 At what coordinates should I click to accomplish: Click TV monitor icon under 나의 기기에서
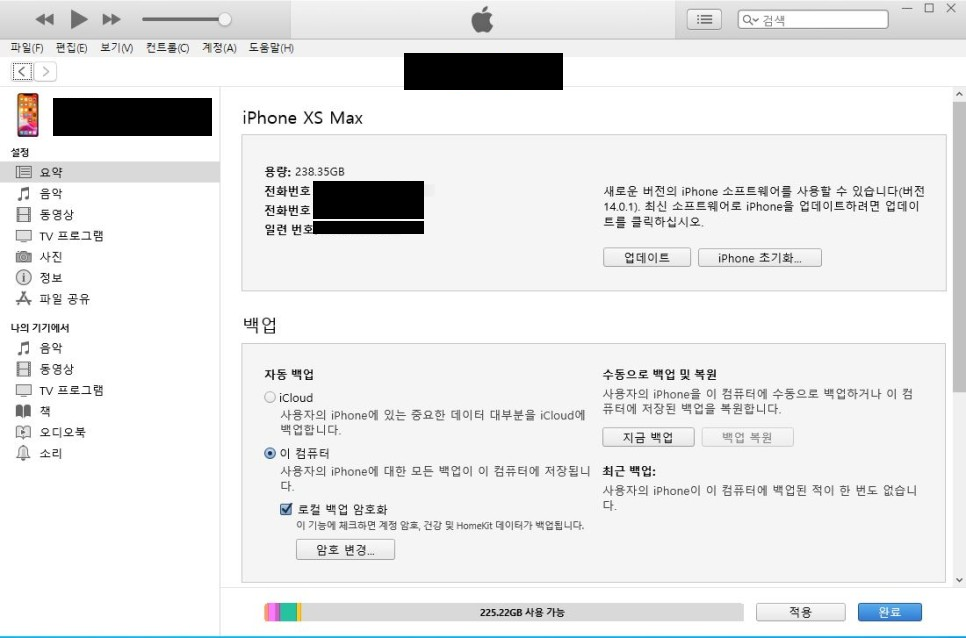(23, 390)
